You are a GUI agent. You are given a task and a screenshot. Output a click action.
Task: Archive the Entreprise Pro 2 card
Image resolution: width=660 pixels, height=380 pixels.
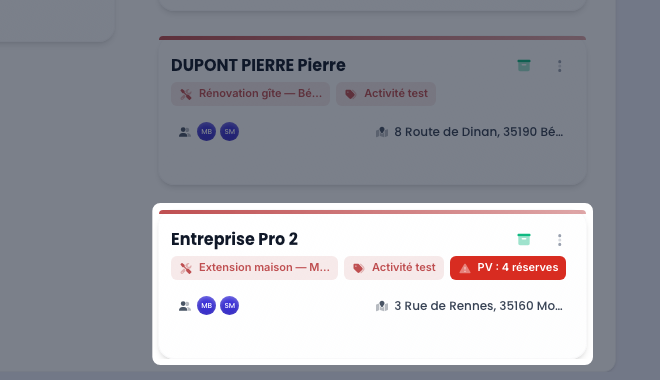point(524,239)
